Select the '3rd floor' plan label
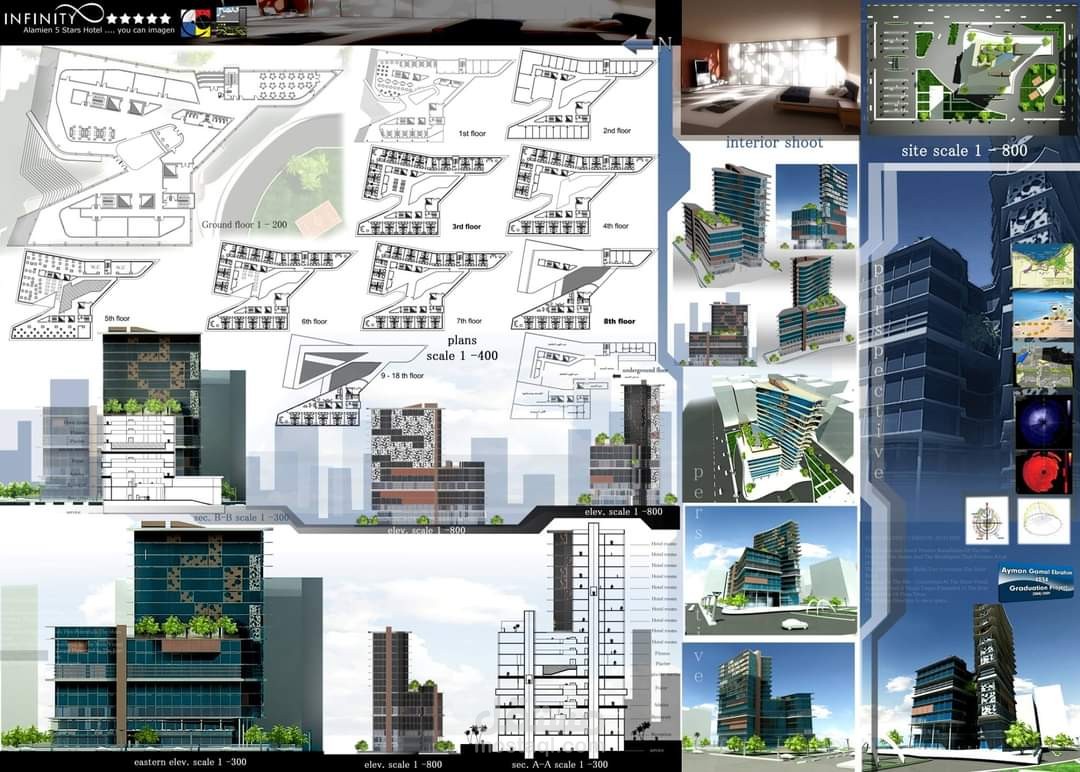1080x772 pixels. tap(466, 227)
